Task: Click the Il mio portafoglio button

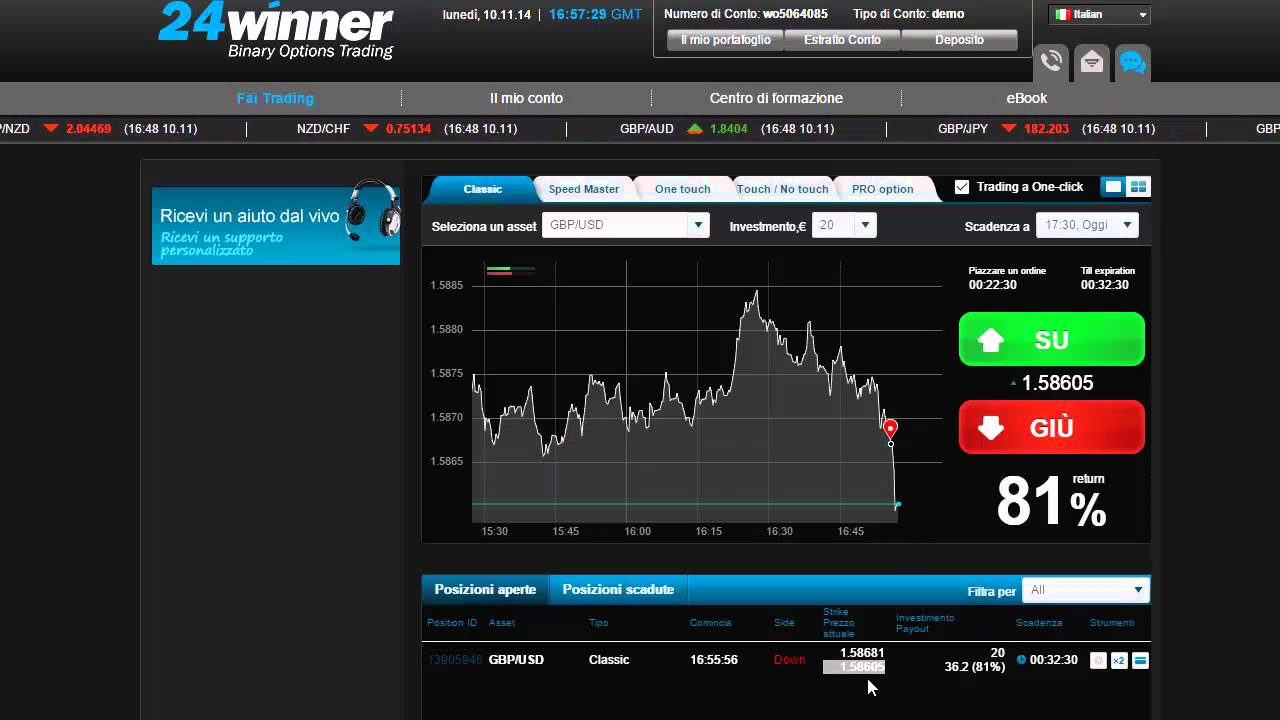Action: click(x=726, y=40)
